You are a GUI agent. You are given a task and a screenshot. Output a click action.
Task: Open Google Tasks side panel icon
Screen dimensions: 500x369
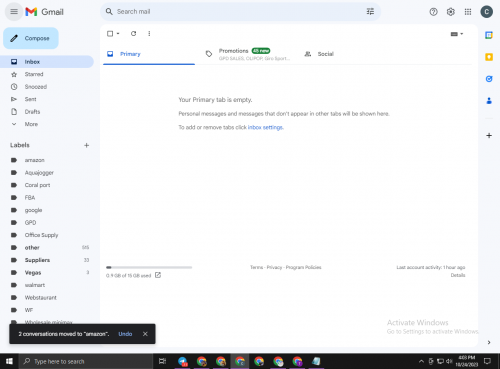489,79
